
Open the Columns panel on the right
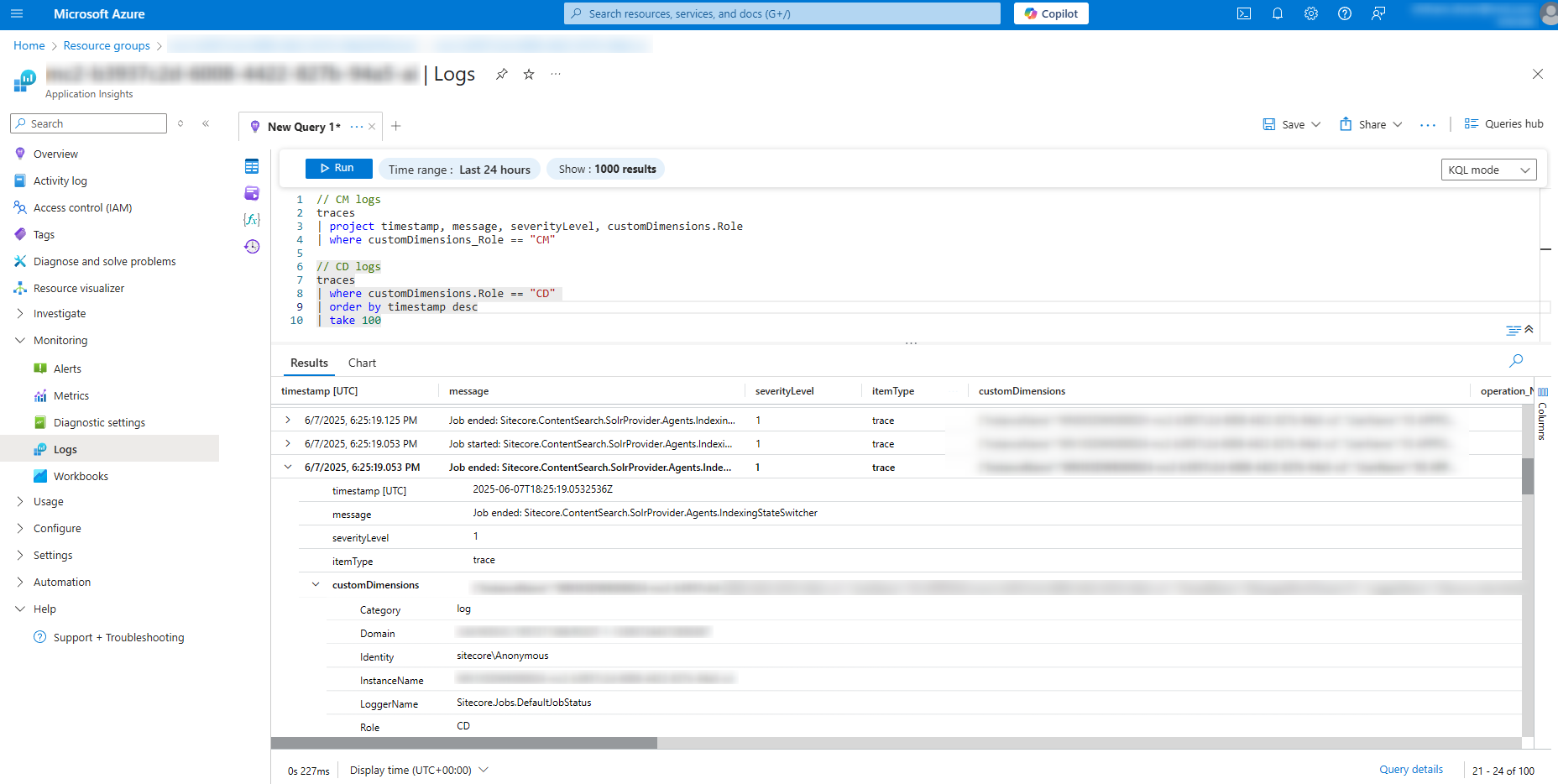point(1543,415)
